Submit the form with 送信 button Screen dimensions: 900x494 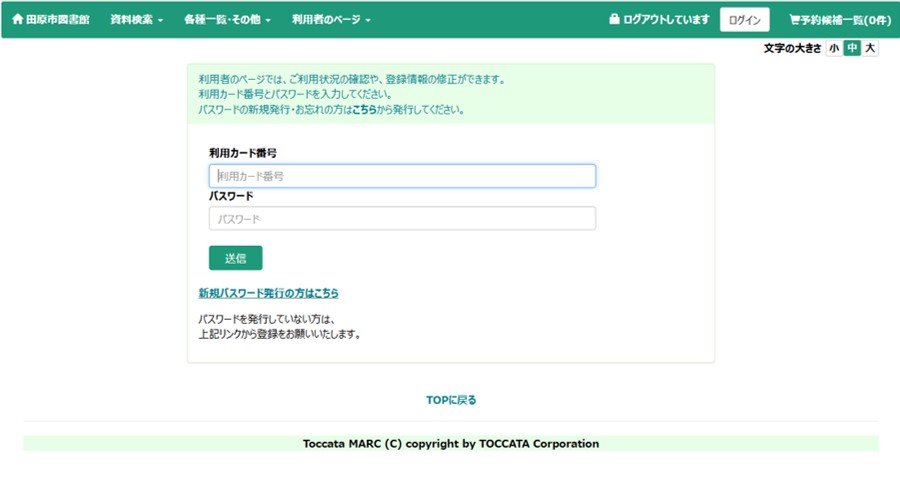point(235,258)
